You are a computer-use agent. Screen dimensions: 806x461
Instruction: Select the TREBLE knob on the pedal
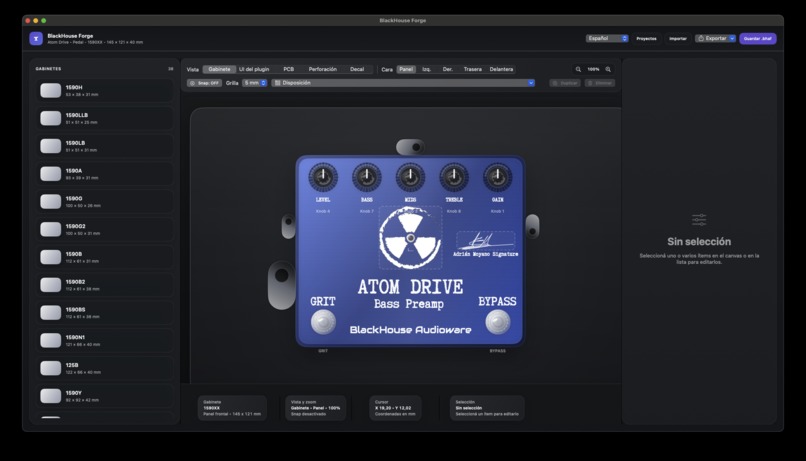tap(454, 177)
